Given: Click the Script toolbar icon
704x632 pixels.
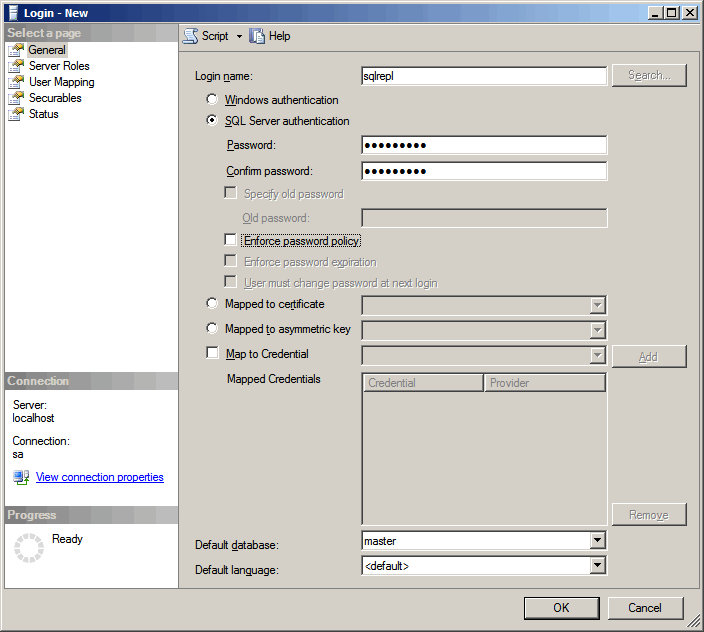Looking at the screenshot, I should point(190,36).
